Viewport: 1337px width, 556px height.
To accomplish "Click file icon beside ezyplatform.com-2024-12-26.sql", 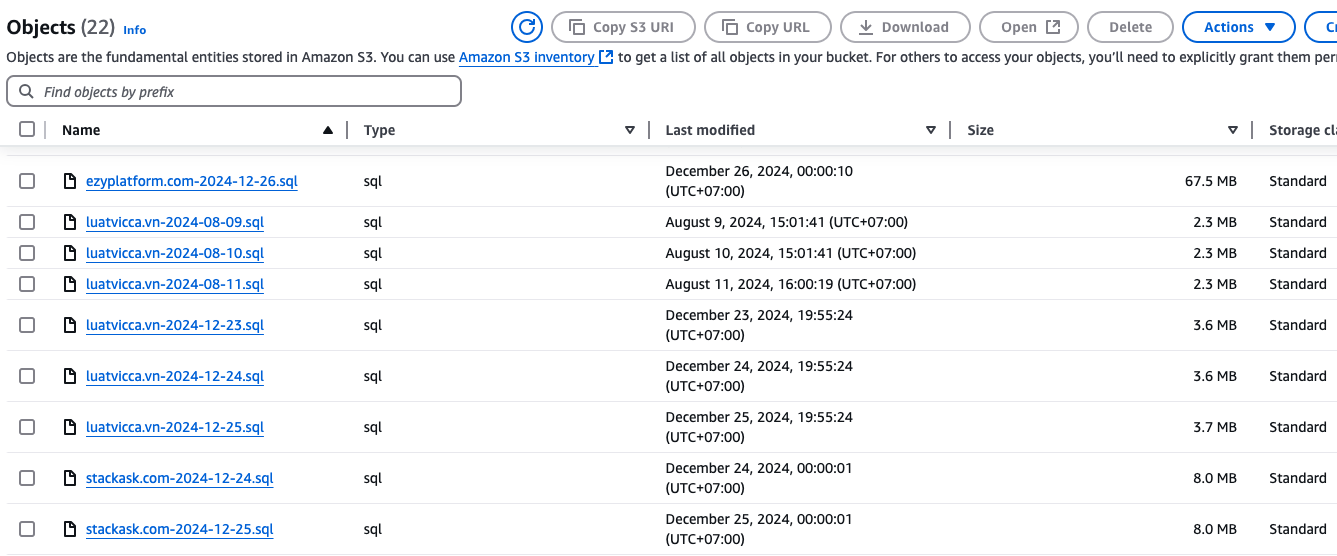I will tap(70, 181).
